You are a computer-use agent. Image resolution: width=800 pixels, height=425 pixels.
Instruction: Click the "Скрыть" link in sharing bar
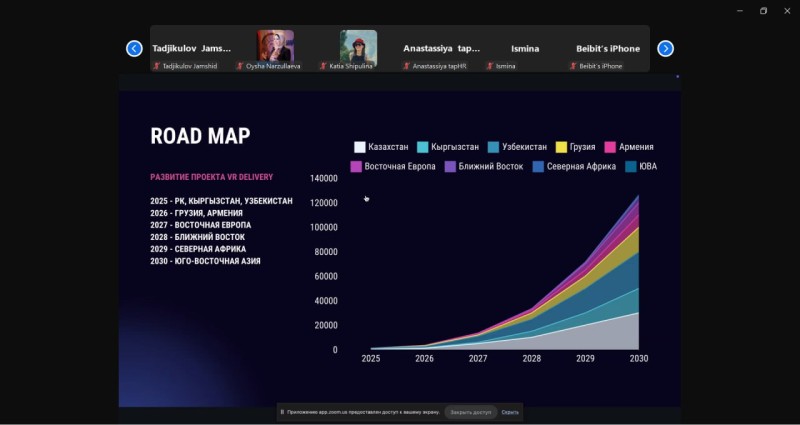510,412
